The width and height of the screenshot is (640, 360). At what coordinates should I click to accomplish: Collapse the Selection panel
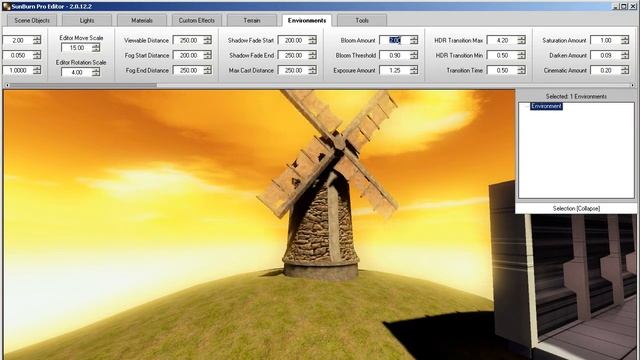[576, 208]
